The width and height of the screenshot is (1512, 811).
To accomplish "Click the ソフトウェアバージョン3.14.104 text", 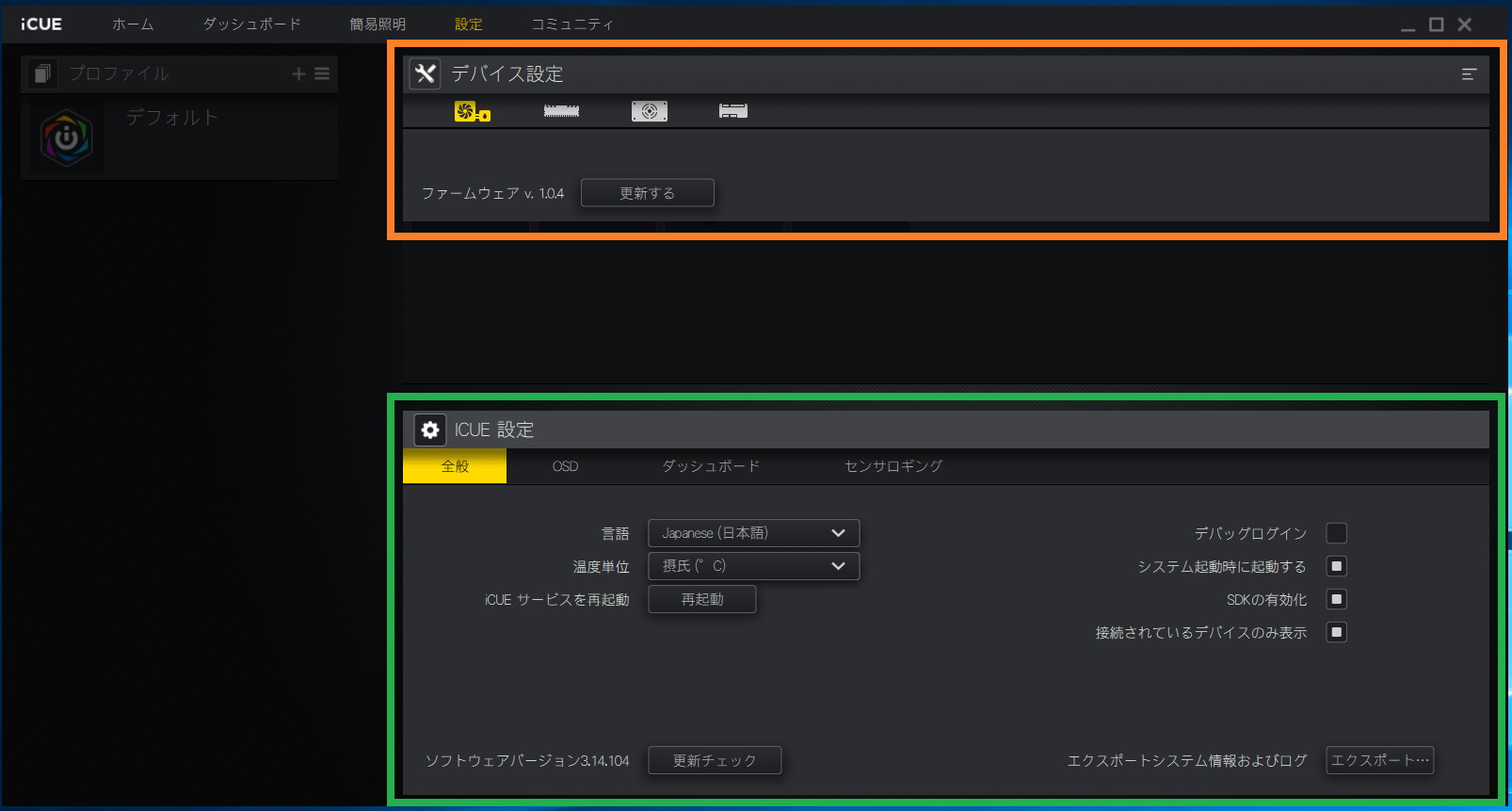I will [527, 761].
